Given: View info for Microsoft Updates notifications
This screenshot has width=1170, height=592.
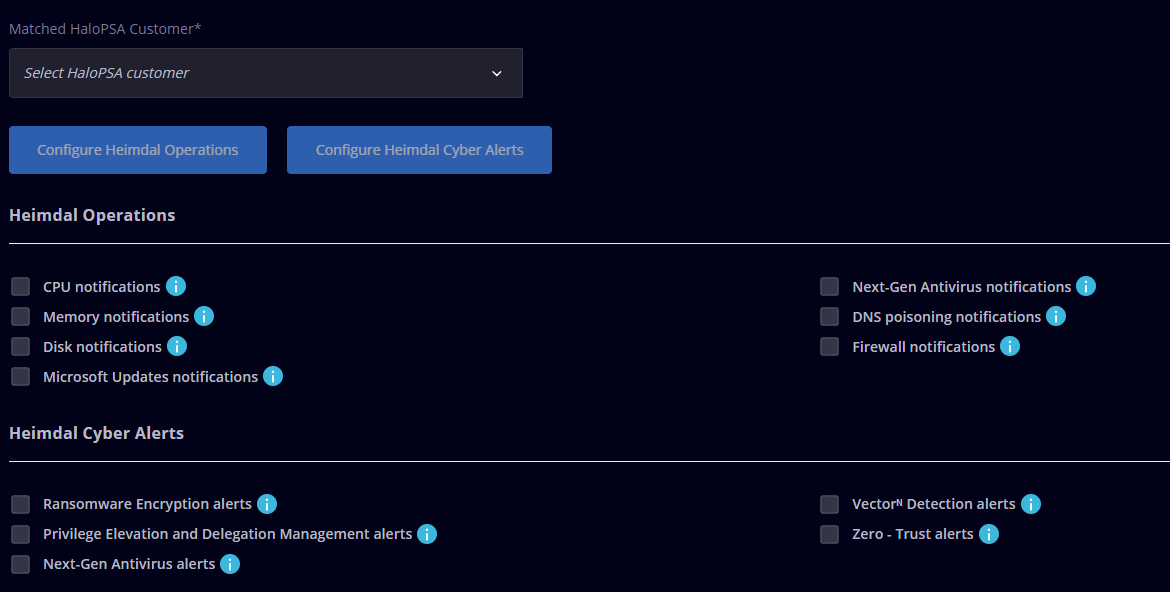Looking at the screenshot, I should [x=273, y=376].
